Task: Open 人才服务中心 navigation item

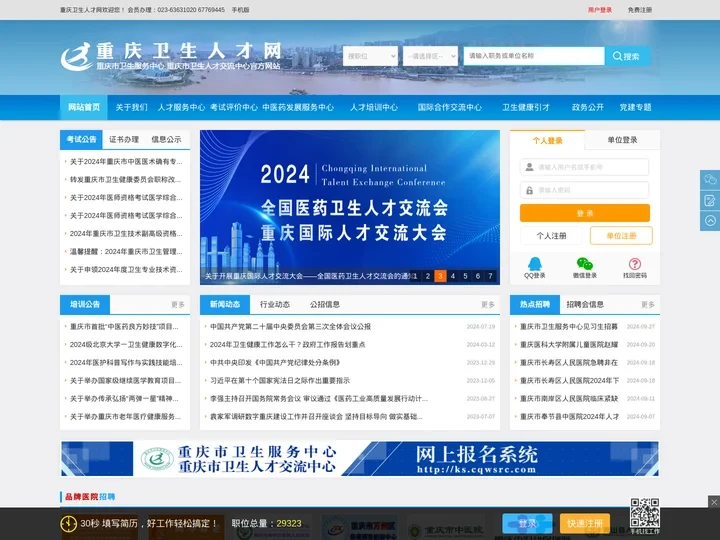Action: coord(181,107)
